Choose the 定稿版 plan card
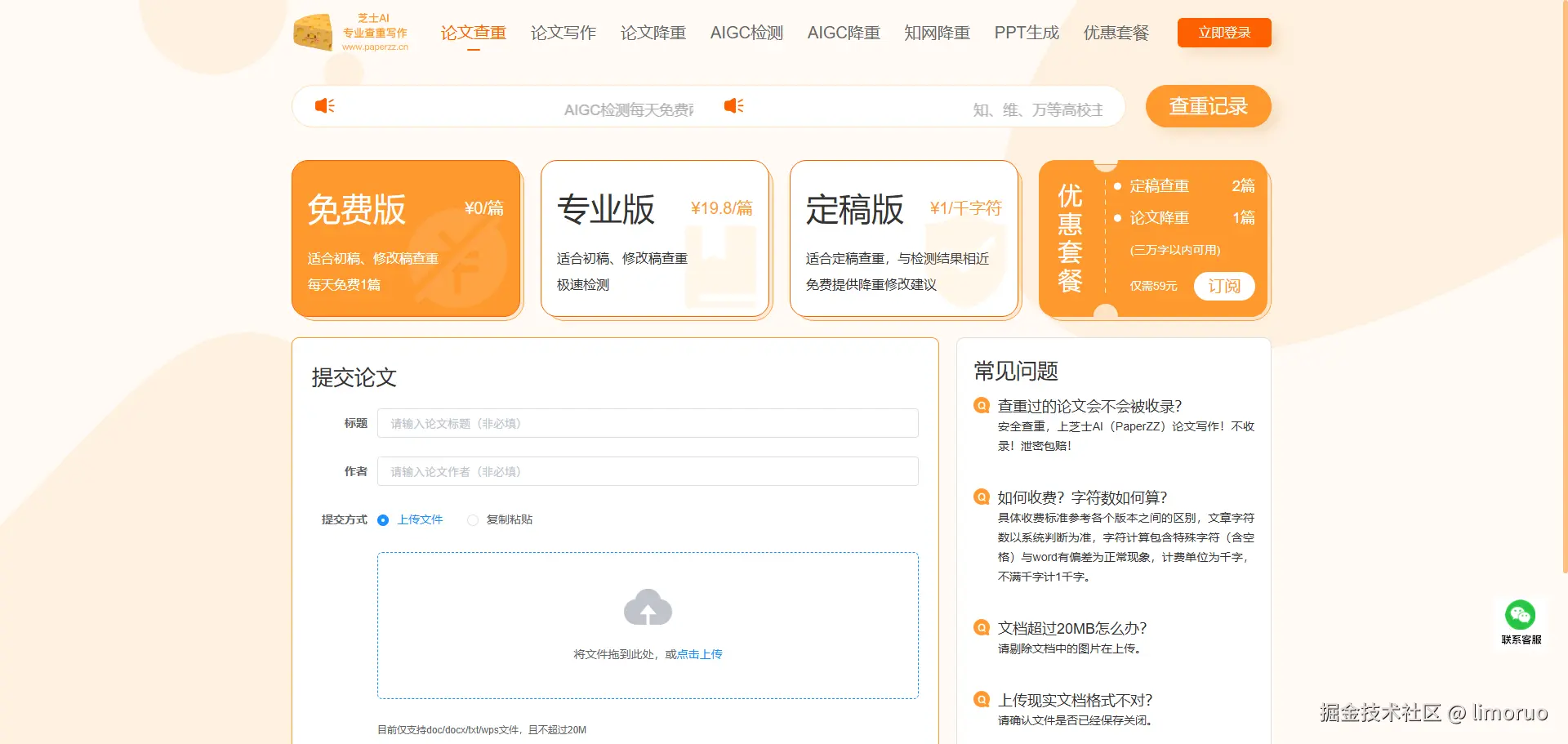 click(x=905, y=238)
